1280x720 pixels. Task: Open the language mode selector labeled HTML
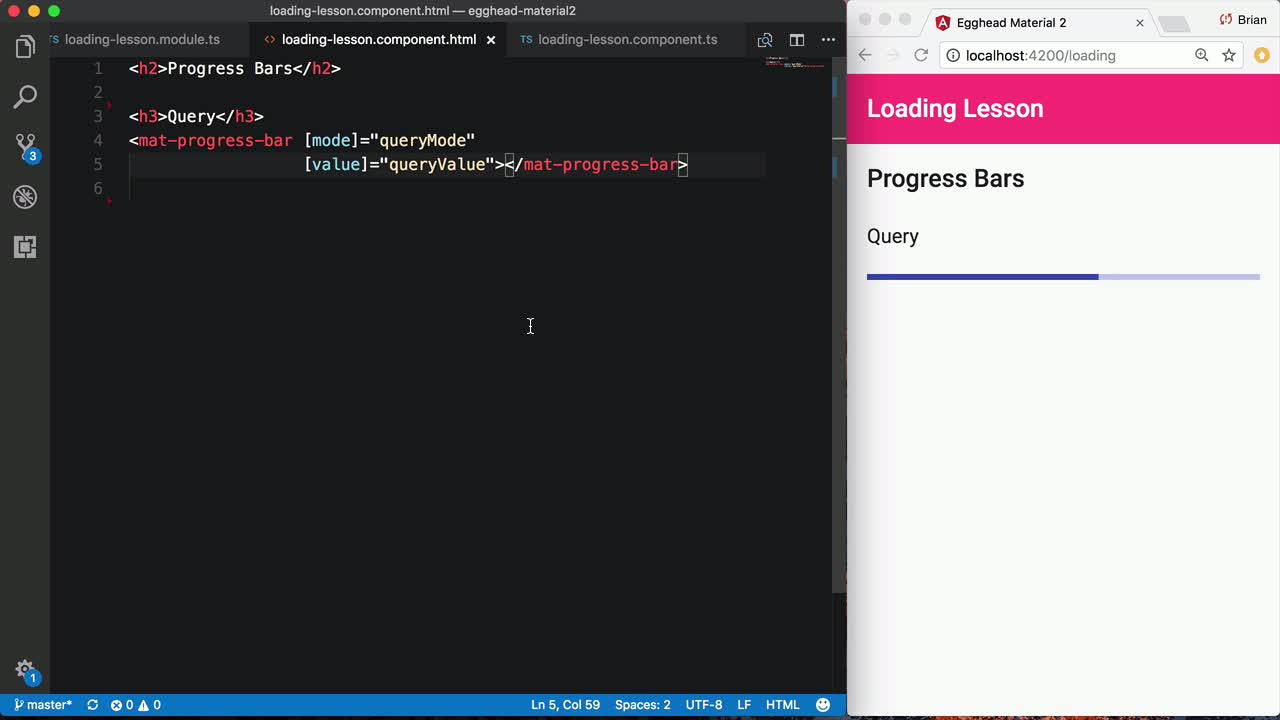(x=783, y=704)
